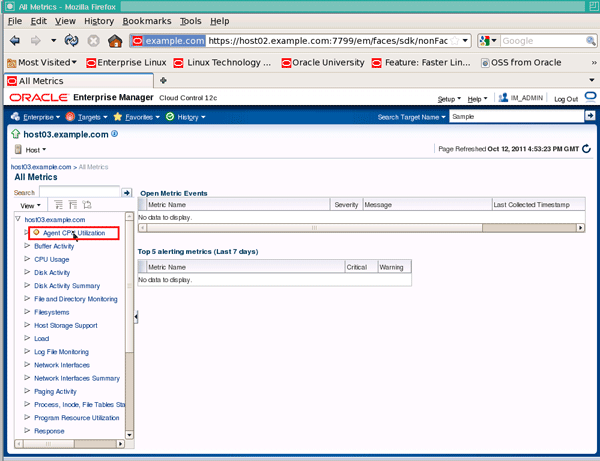
Task: Select Agent CPU Utilization metric
Action: click(x=73, y=233)
